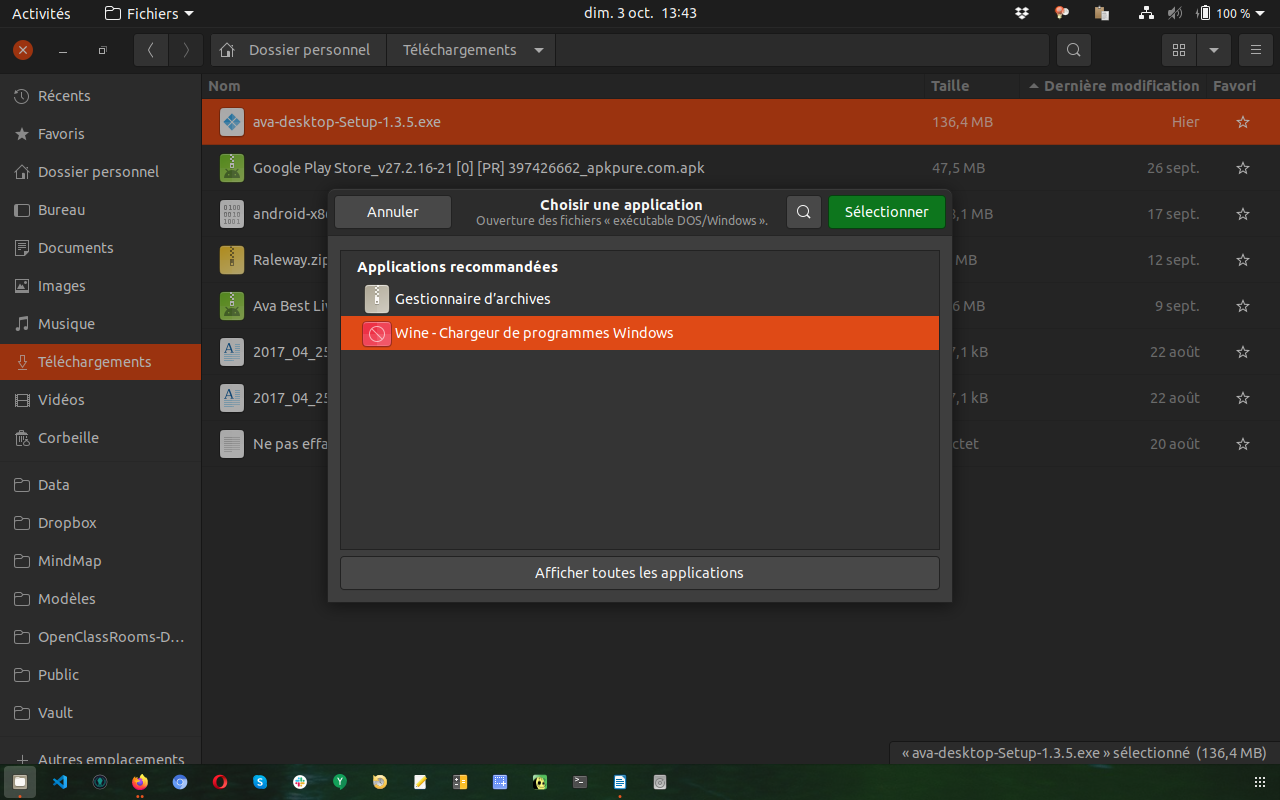Star the 20 août file as favorite

1243,444
